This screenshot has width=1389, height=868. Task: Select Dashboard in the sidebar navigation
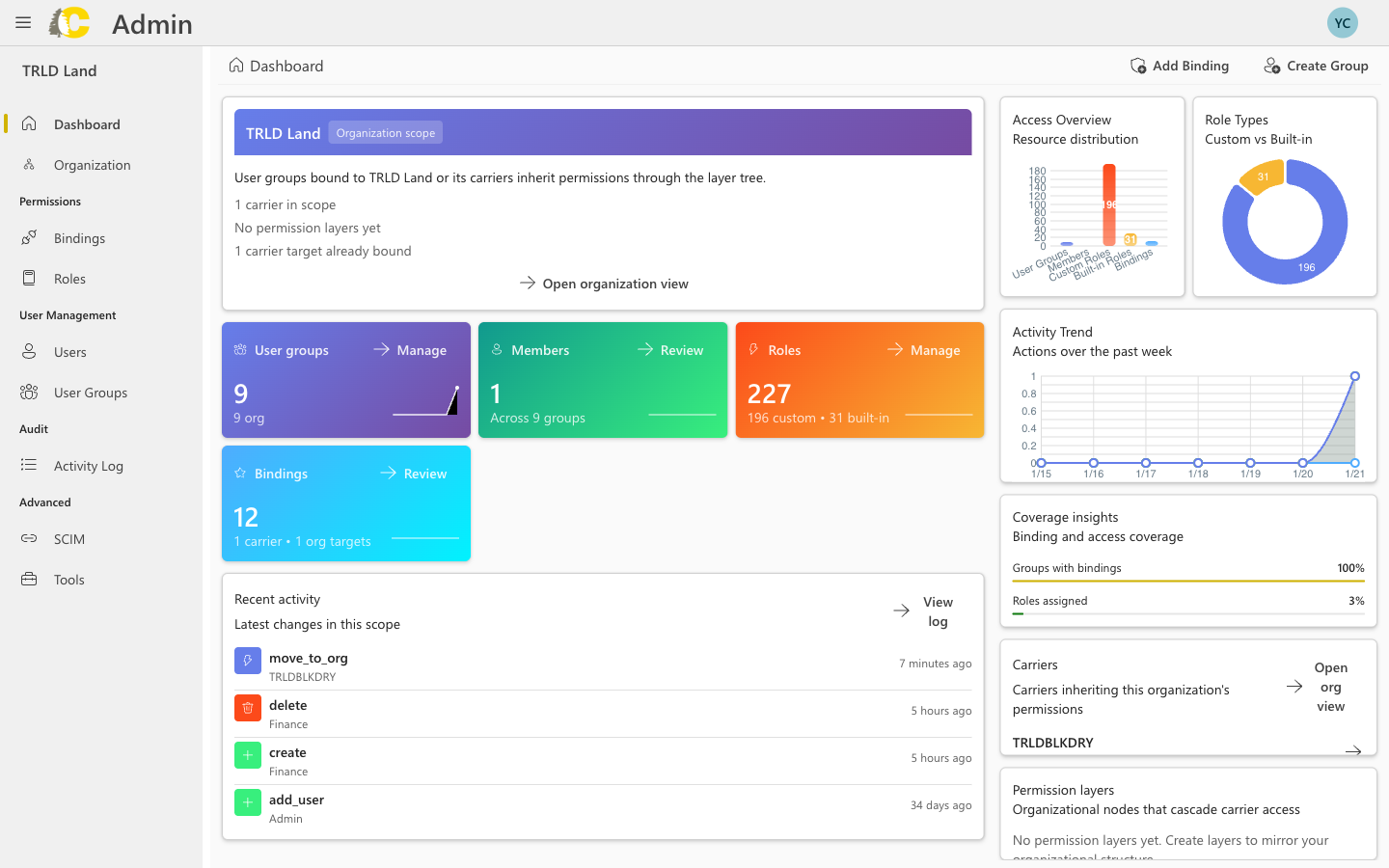pos(28,123)
